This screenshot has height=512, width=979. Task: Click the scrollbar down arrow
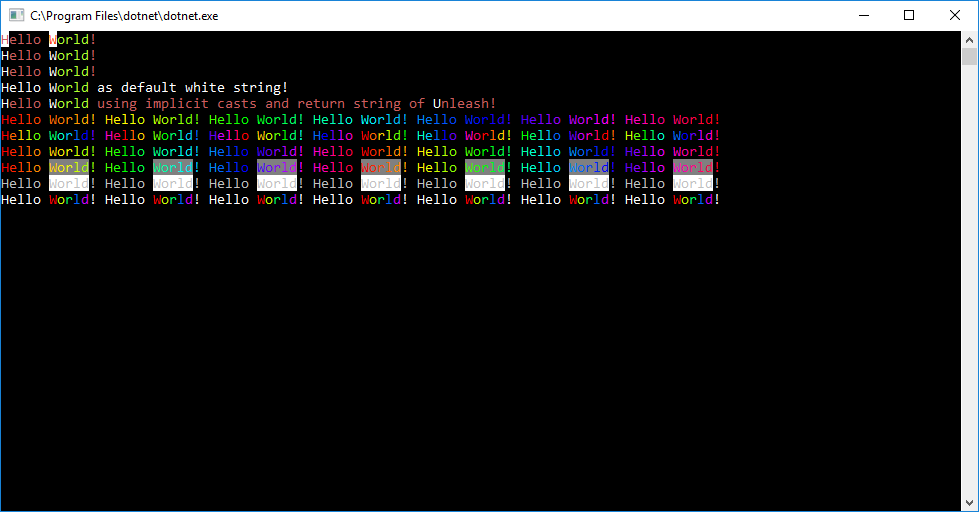point(970,503)
